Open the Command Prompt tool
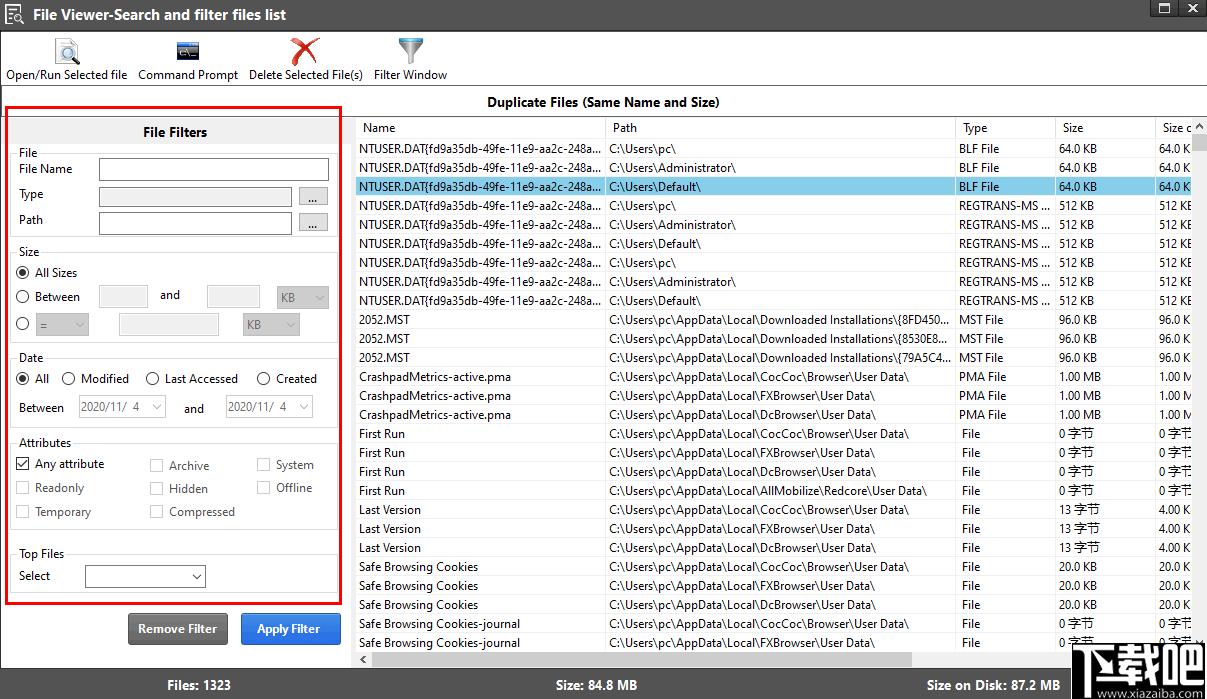Screen dimensions: 1207x699 coord(188,51)
